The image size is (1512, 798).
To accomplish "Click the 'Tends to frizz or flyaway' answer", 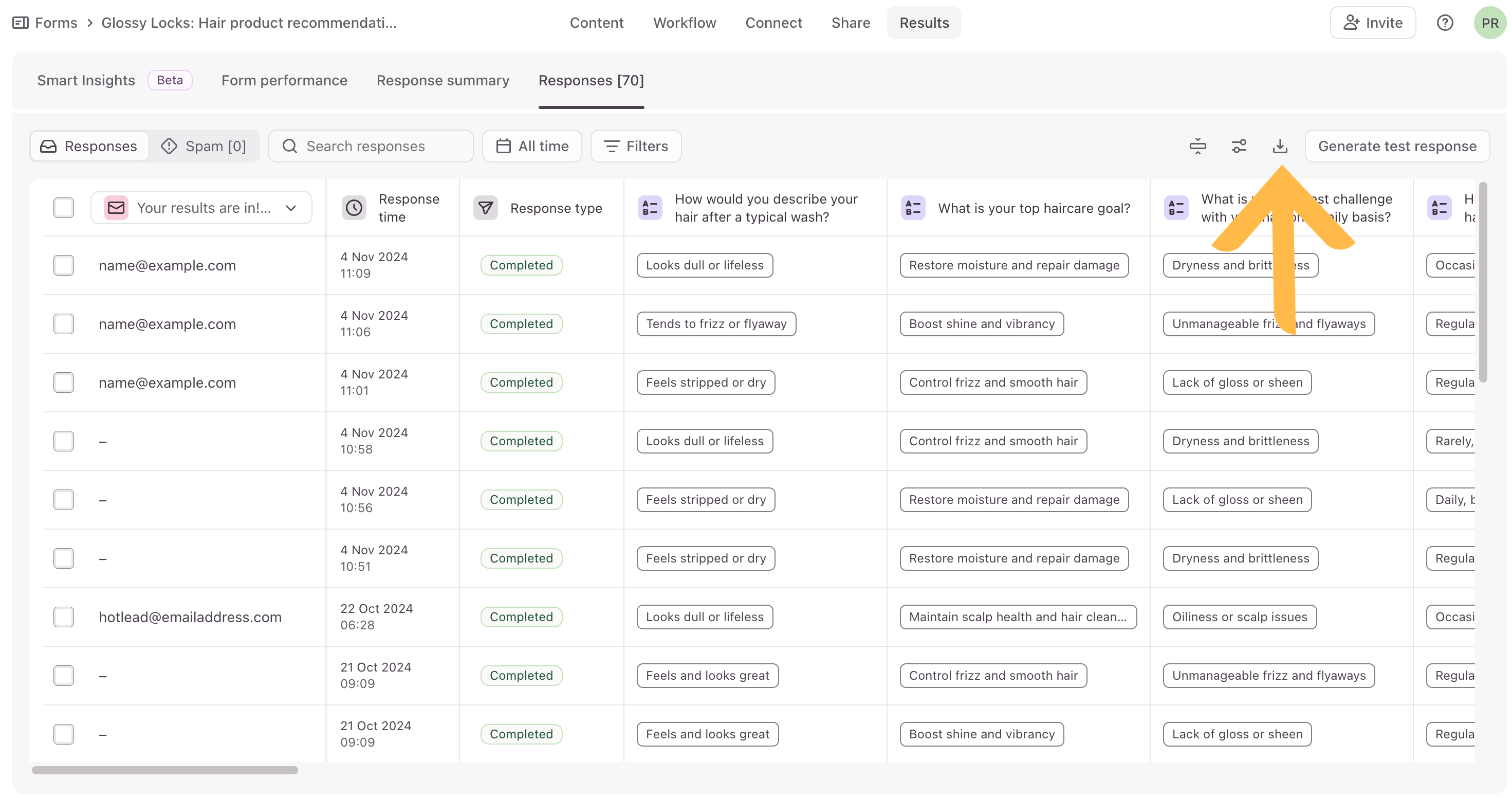I will pos(716,324).
